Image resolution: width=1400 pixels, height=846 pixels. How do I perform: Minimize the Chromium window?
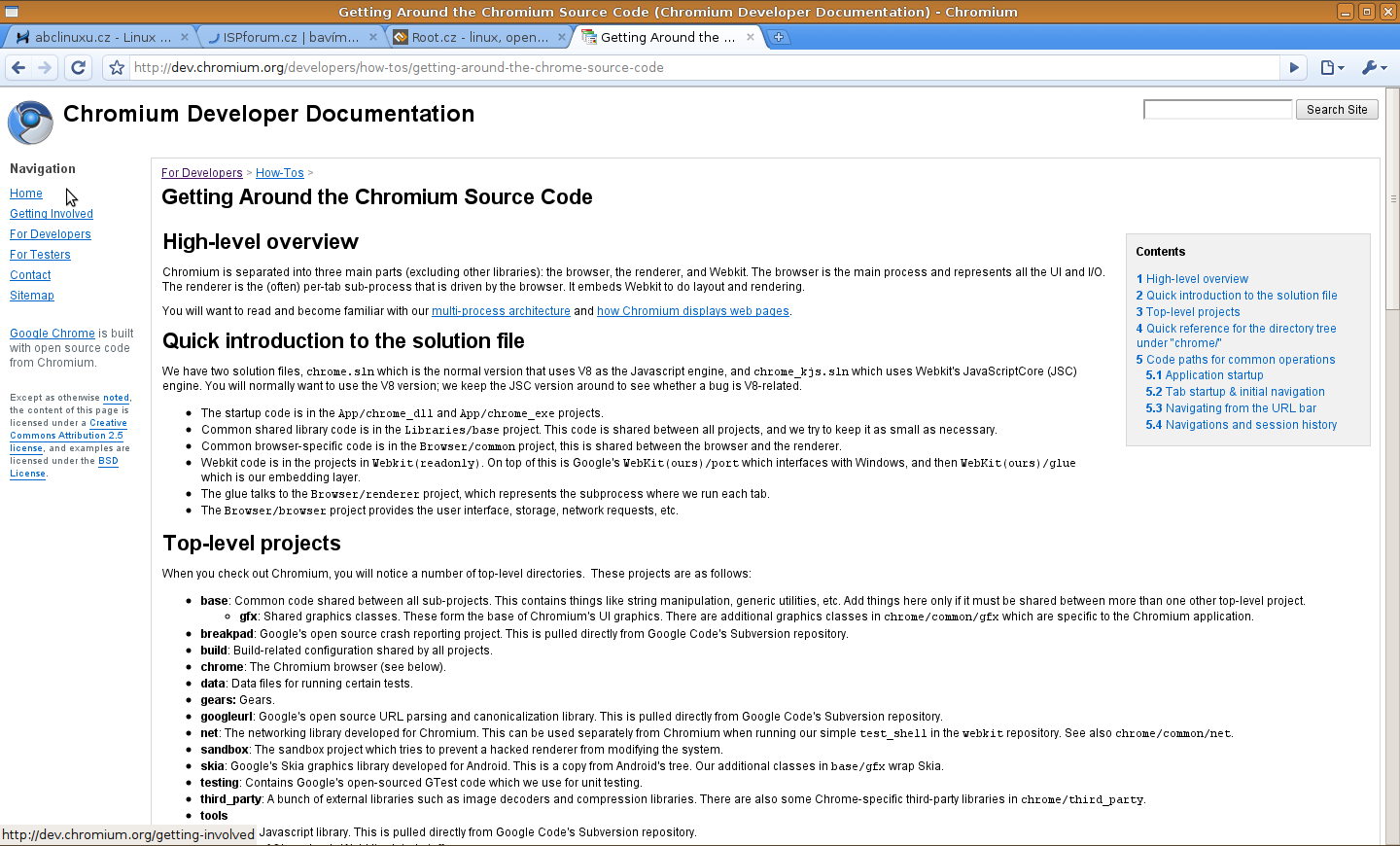coord(1345,12)
